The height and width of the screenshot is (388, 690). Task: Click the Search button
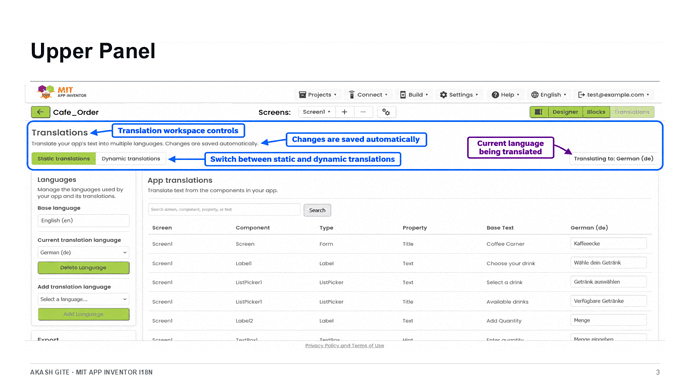tap(317, 210)
